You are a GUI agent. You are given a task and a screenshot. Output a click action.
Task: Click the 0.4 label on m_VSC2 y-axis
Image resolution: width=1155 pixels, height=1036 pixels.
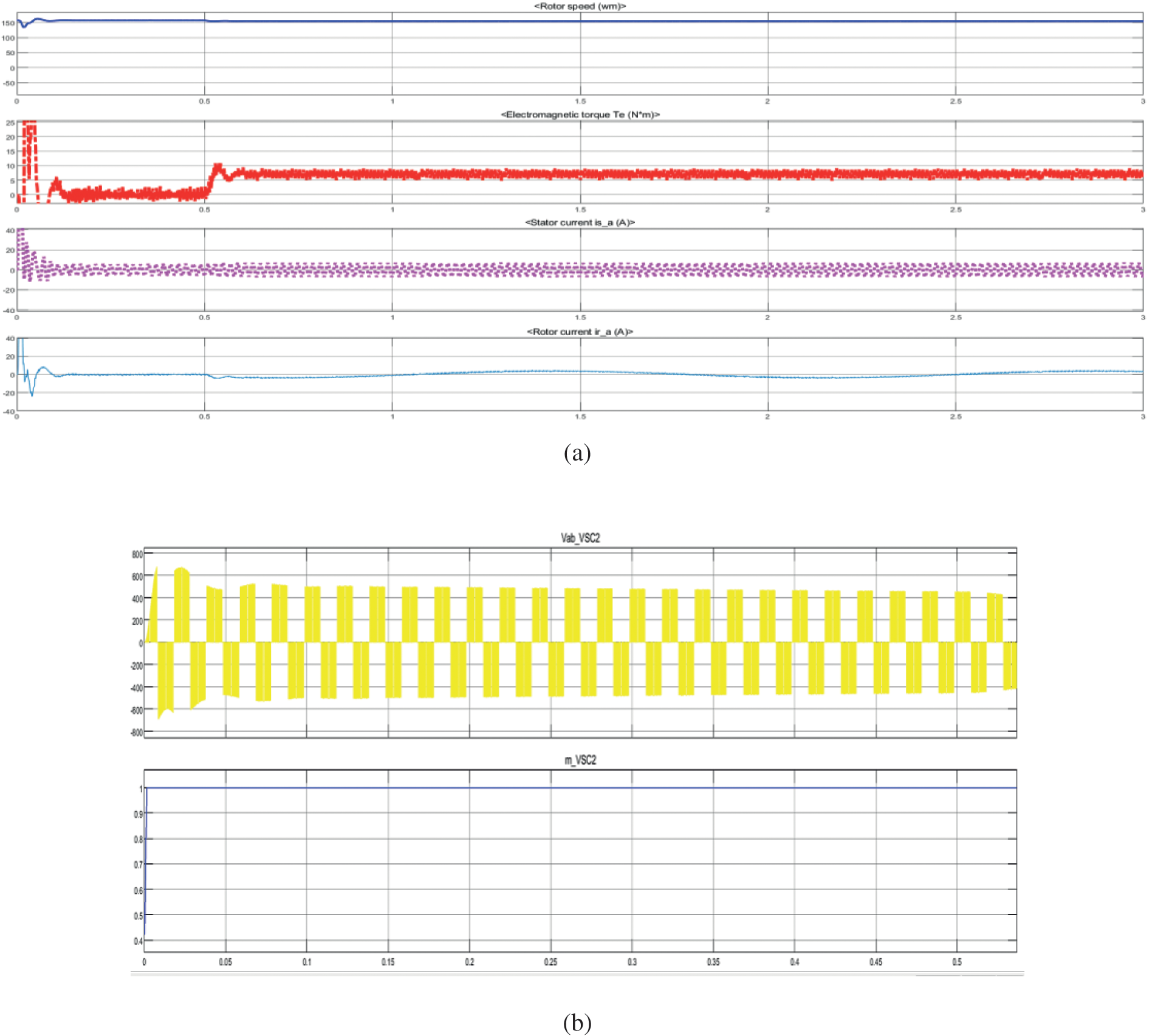click(x=138, y=941)
